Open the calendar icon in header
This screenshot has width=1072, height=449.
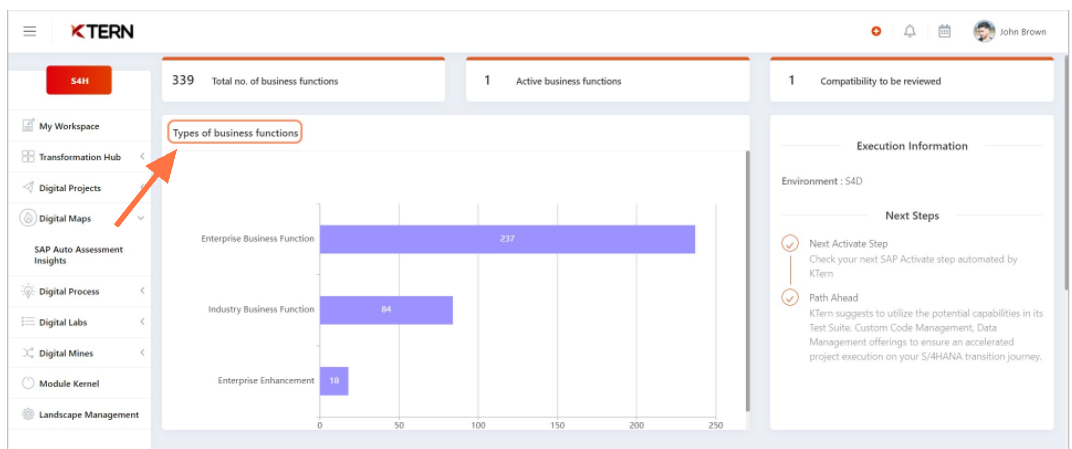(944, 31)
